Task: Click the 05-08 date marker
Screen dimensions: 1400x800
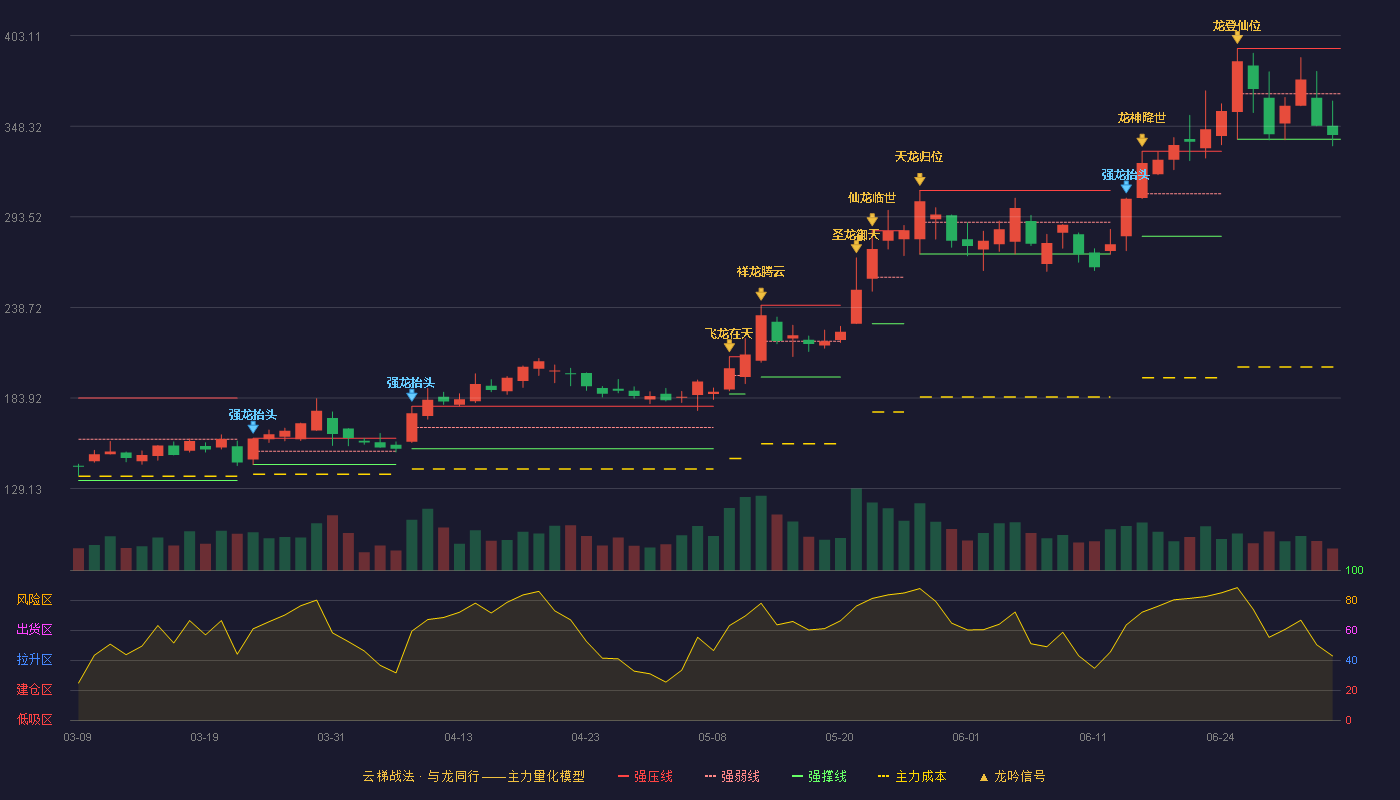Action: click(713, 737)
